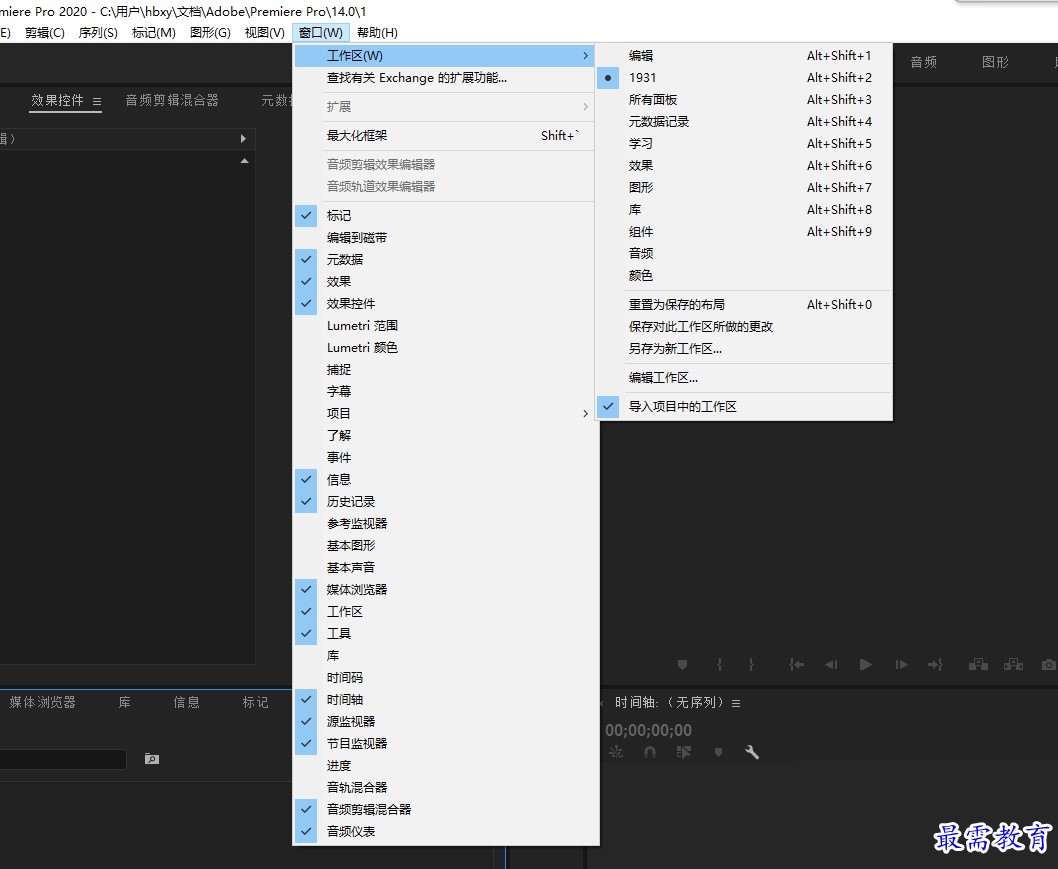Click Mark Out brace icon
The image size is (1058, 869).
click(x=751, y=665)
